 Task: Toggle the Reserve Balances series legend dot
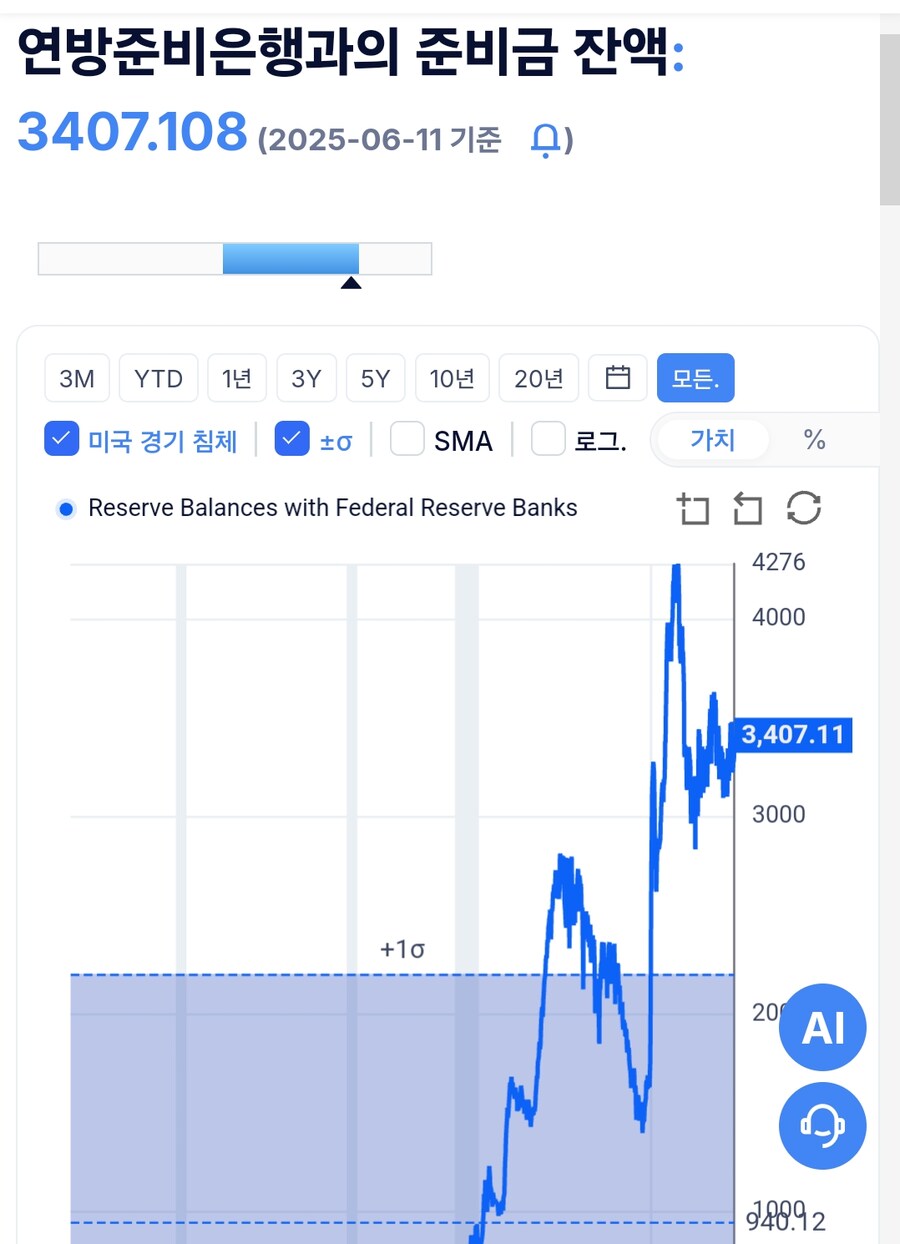tap(66, 509)
